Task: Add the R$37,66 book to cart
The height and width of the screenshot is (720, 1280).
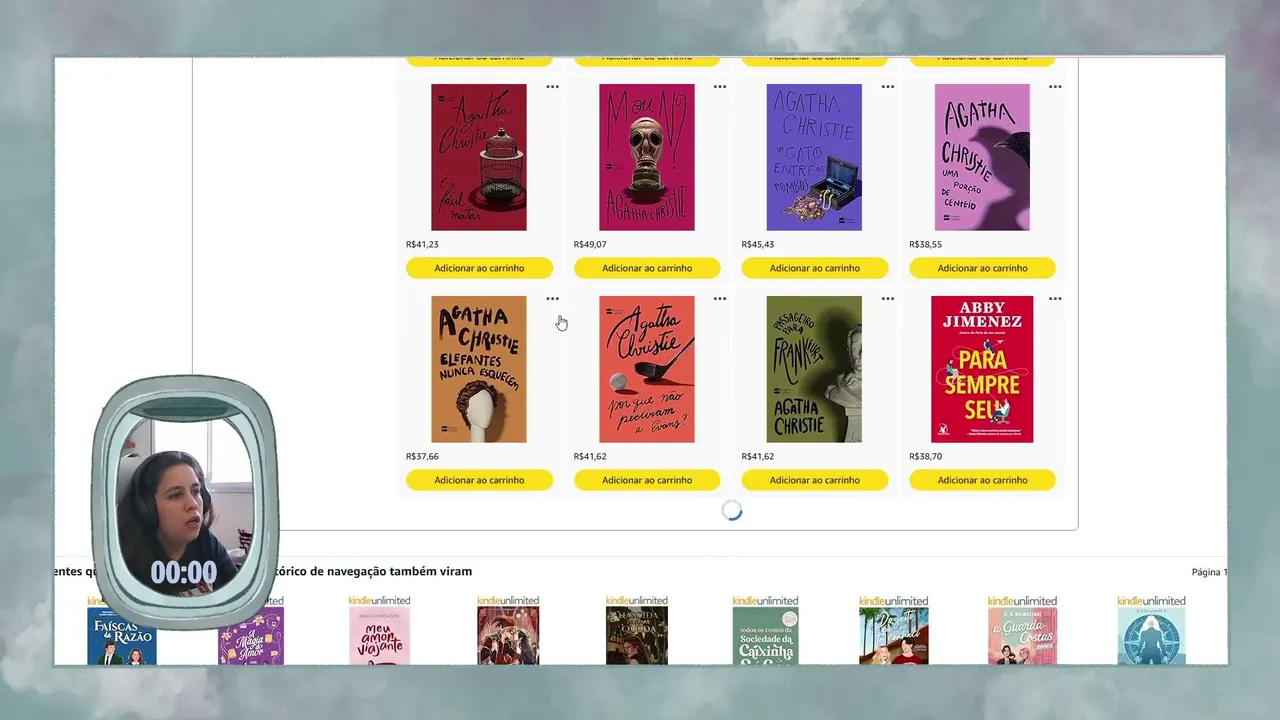Action: click(x=479, y=480)
